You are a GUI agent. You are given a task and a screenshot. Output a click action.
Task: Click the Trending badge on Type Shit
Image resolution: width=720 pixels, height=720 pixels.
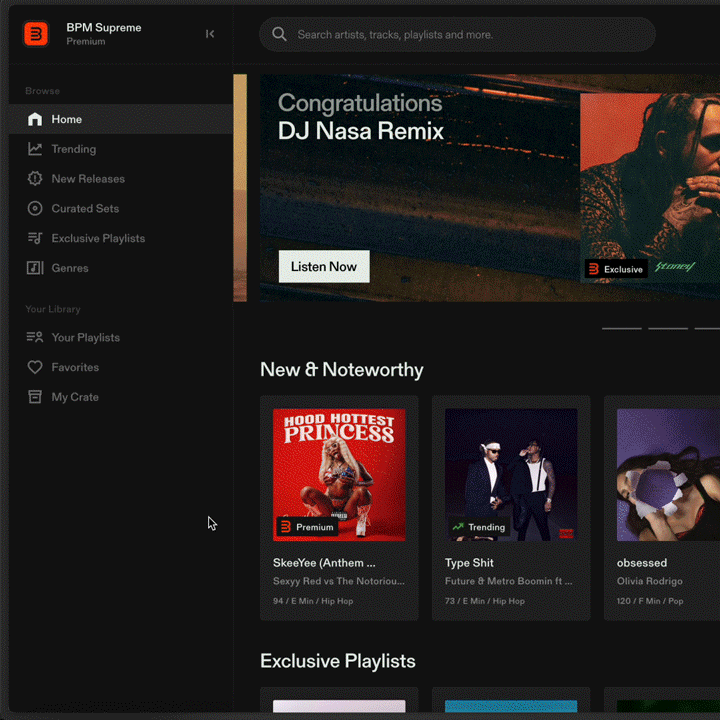point(479,527)
